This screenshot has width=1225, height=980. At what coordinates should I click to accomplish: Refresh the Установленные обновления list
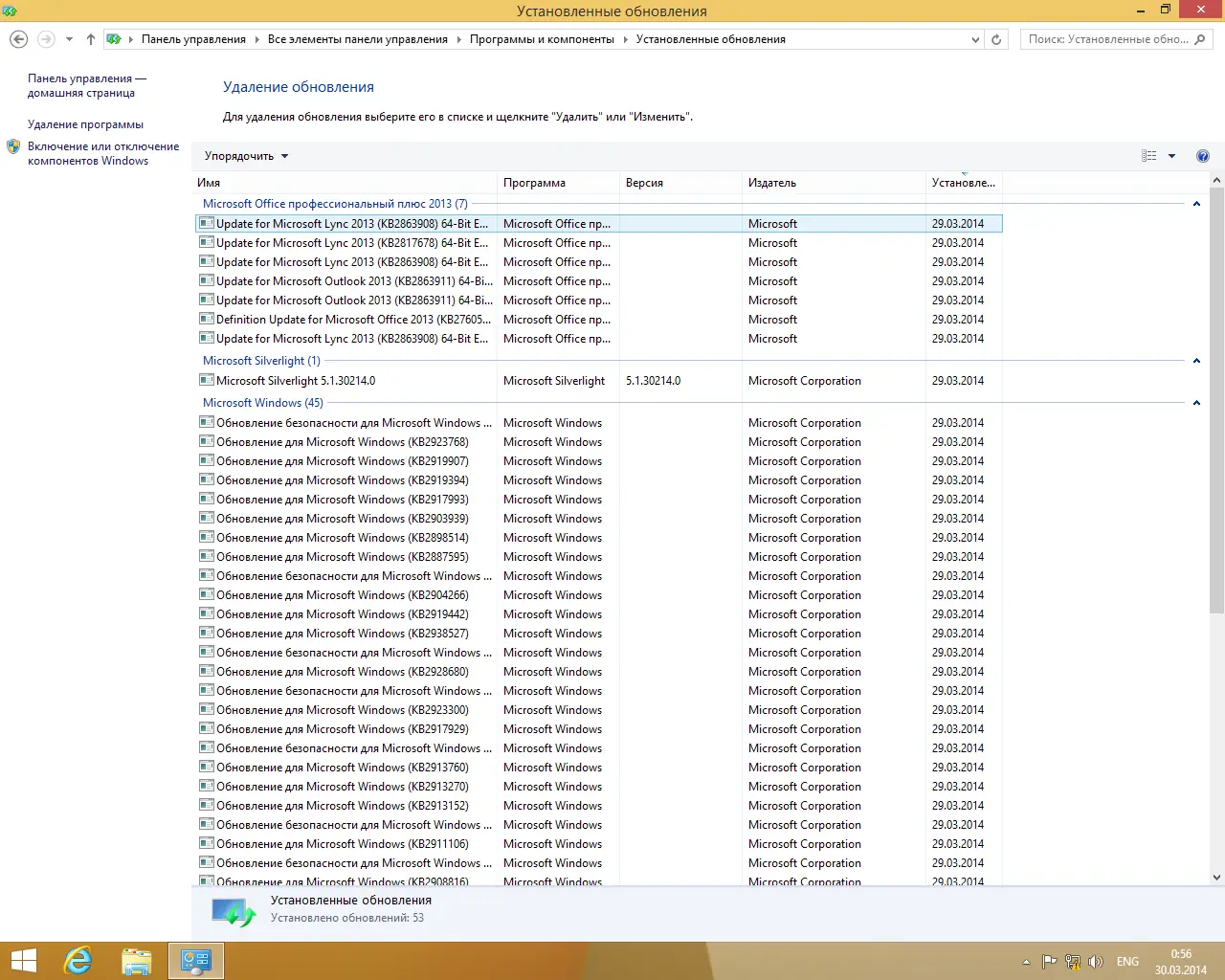pos(996,39)
